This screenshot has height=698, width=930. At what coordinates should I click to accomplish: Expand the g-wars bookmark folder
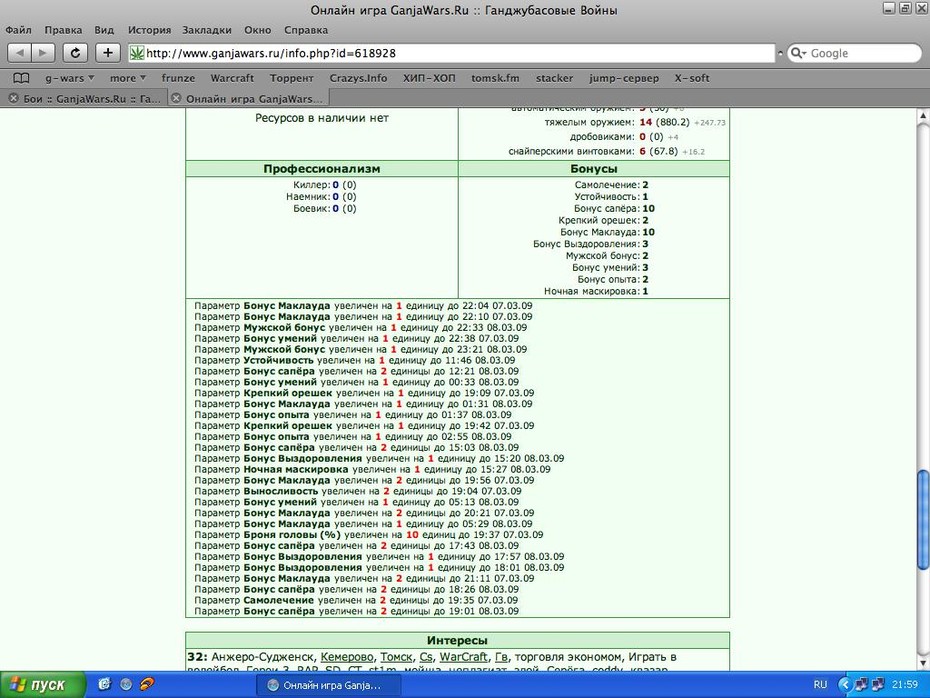pos(69,78)
